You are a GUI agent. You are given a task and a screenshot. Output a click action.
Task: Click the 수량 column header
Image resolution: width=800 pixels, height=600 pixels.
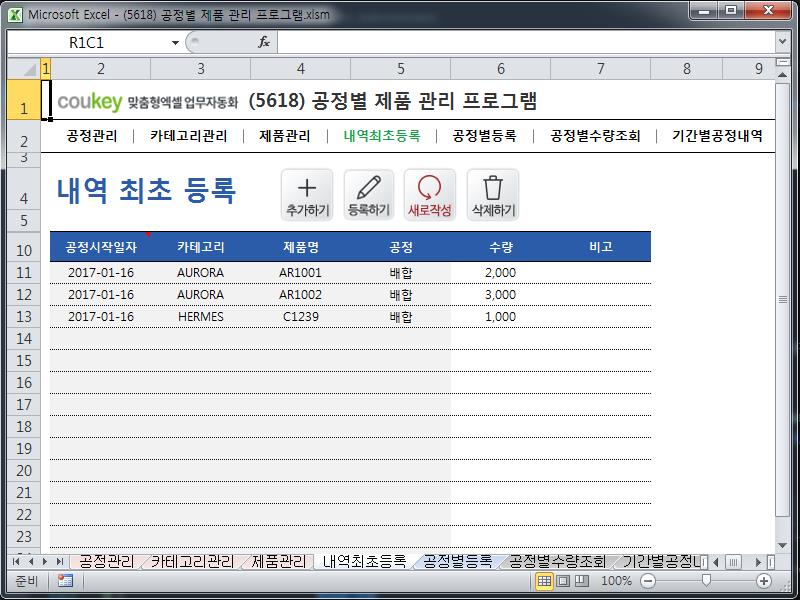pyautogui.click(x=501, y=247)
